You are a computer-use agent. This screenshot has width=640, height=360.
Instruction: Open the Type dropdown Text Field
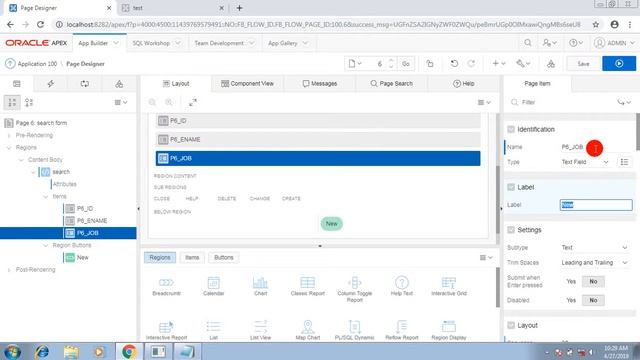pos(584,162)
